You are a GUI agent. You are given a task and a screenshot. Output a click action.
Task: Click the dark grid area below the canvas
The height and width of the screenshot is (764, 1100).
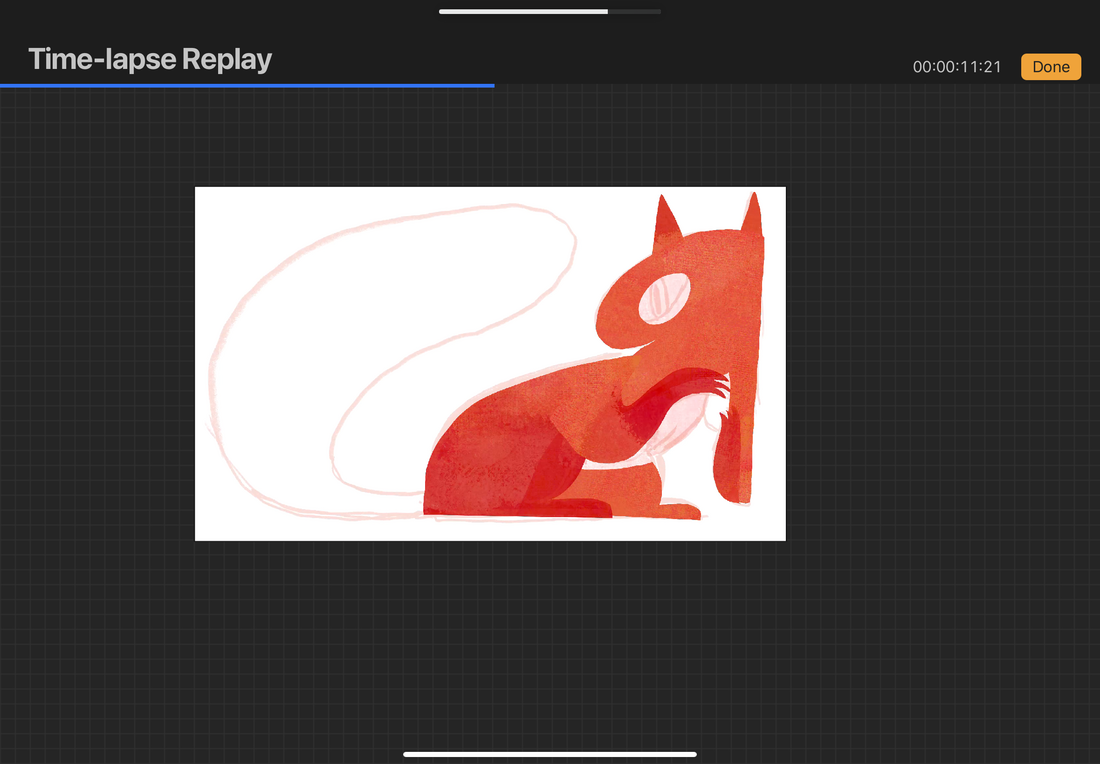pos(550,640)
